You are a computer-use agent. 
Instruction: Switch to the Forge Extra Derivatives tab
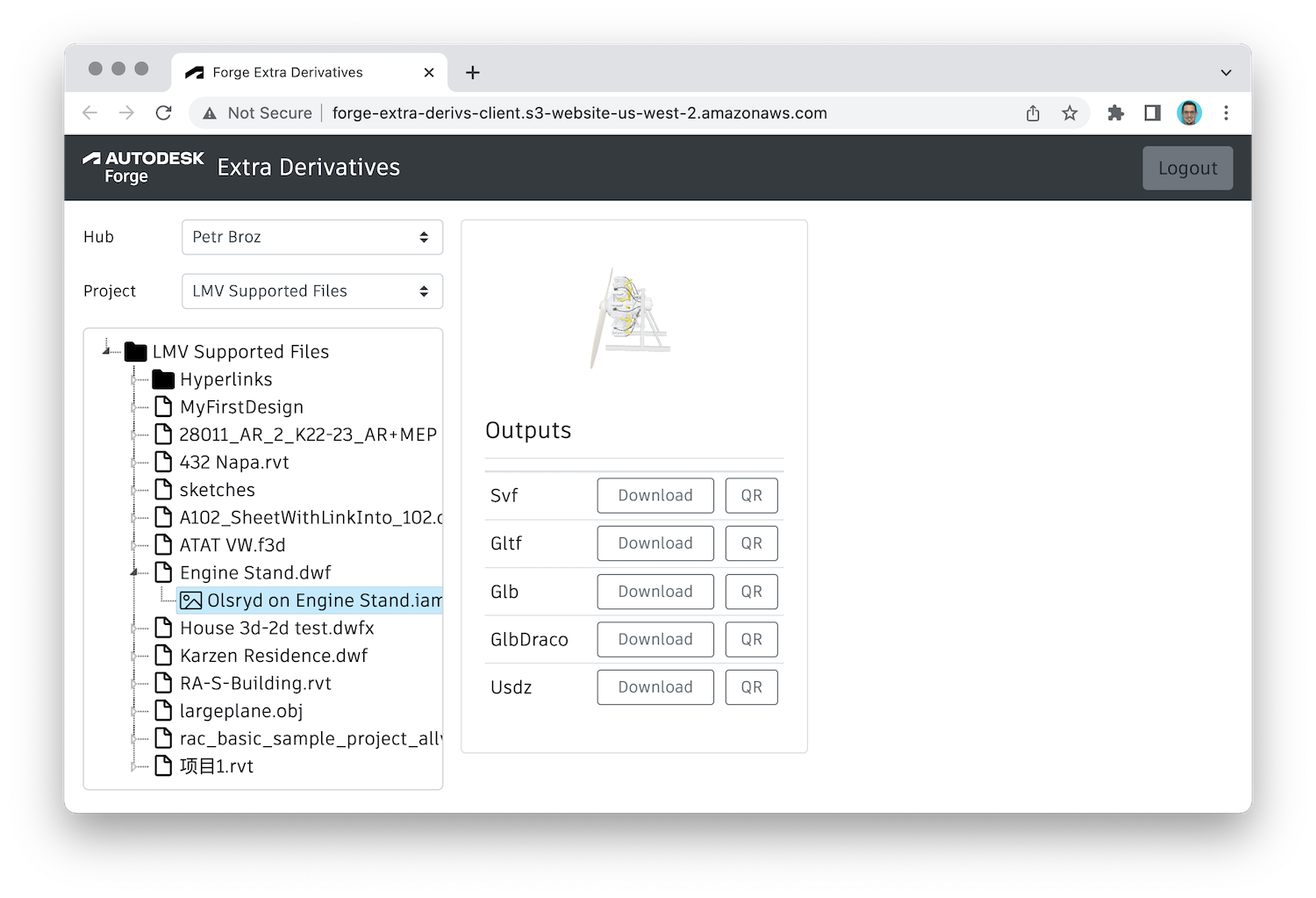point(309,73)
